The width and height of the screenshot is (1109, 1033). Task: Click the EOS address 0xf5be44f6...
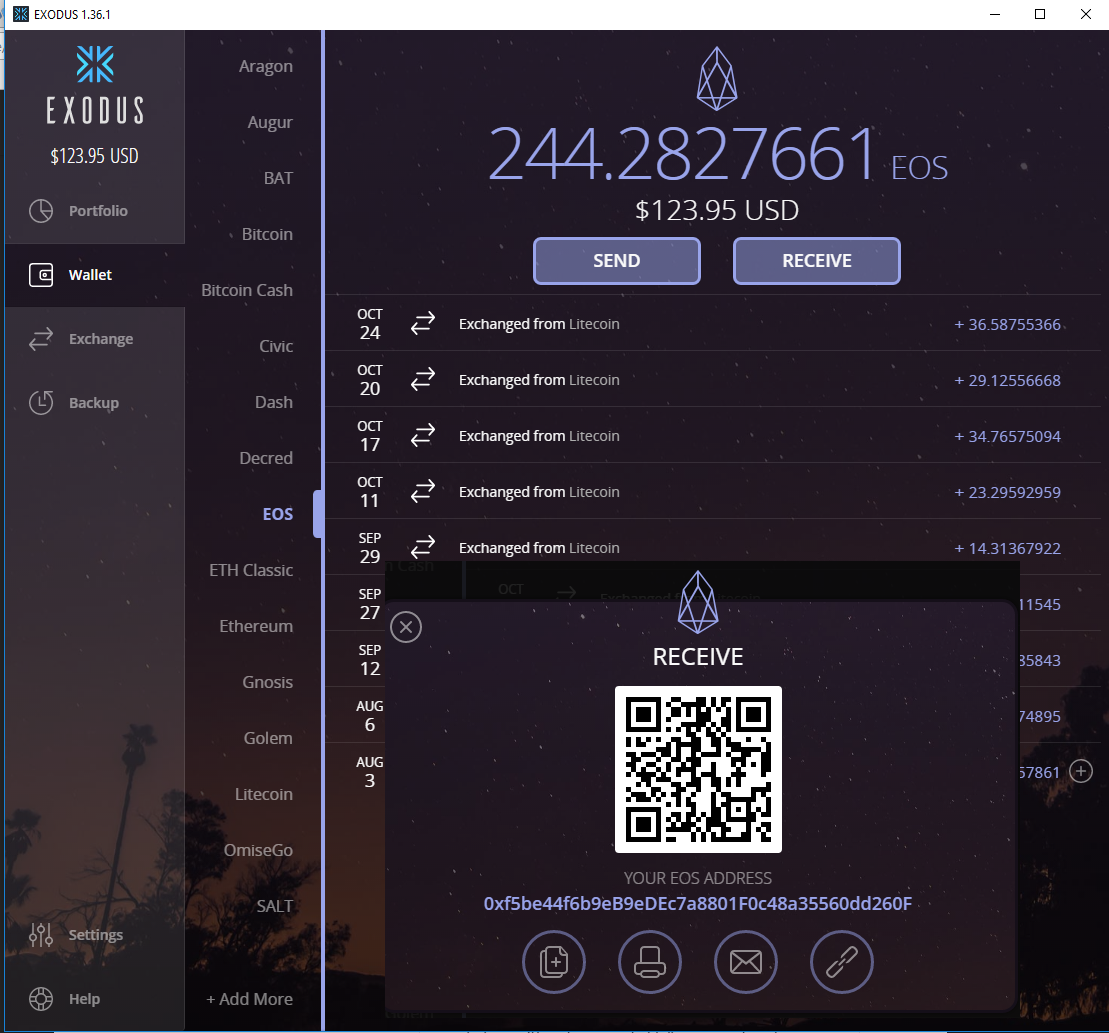(697, 904)
